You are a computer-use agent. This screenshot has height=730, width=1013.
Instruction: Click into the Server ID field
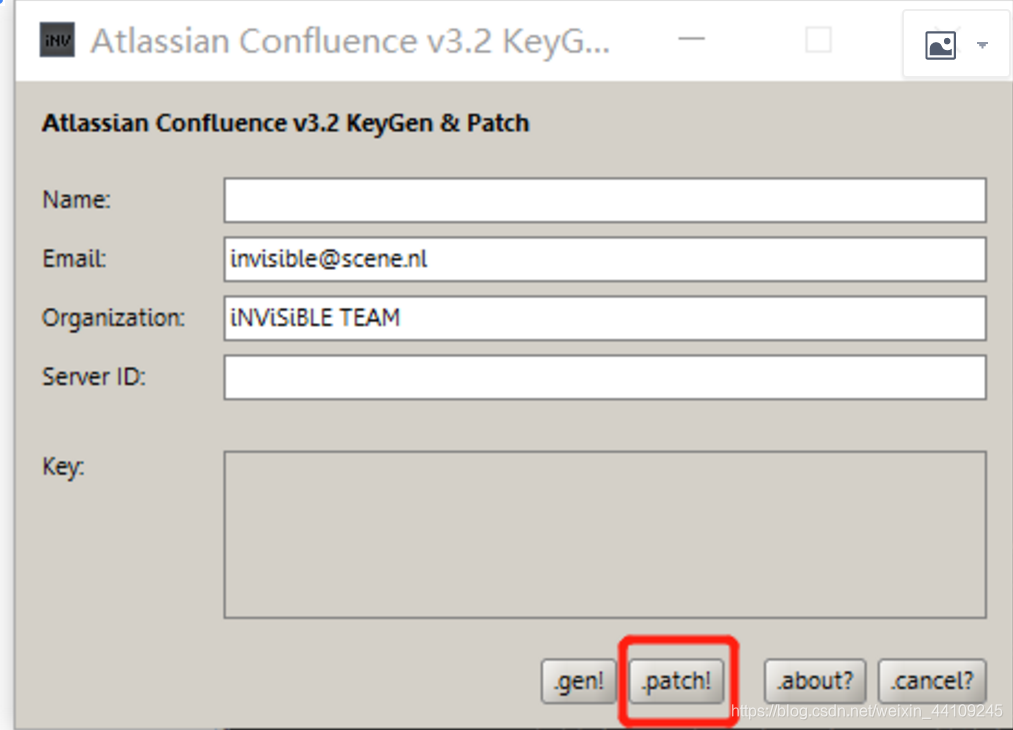pyautogui.click(x=605, y=377)
